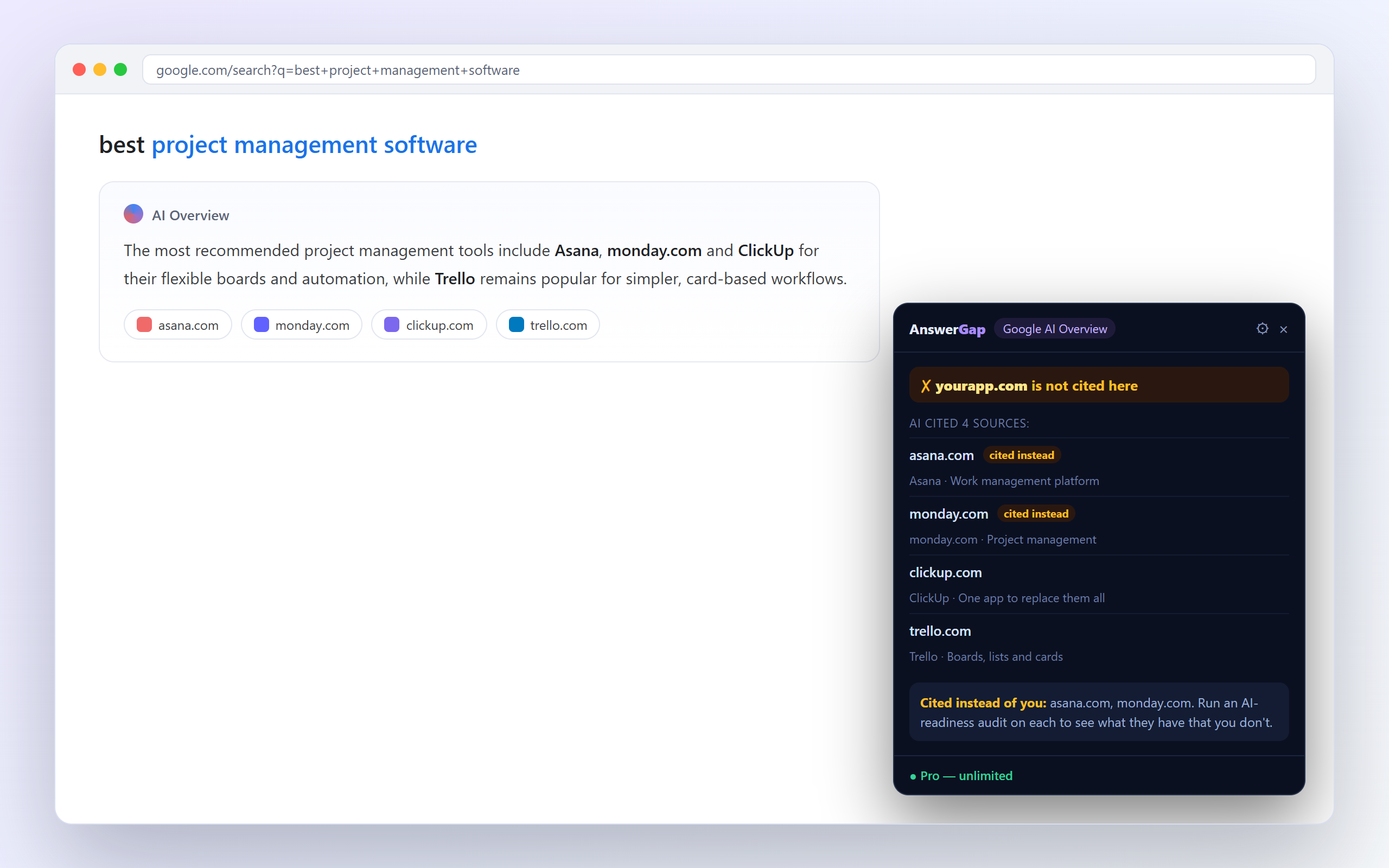Click the 'AI Overview' label
The image size is (1389, 868).
point(190,215)
